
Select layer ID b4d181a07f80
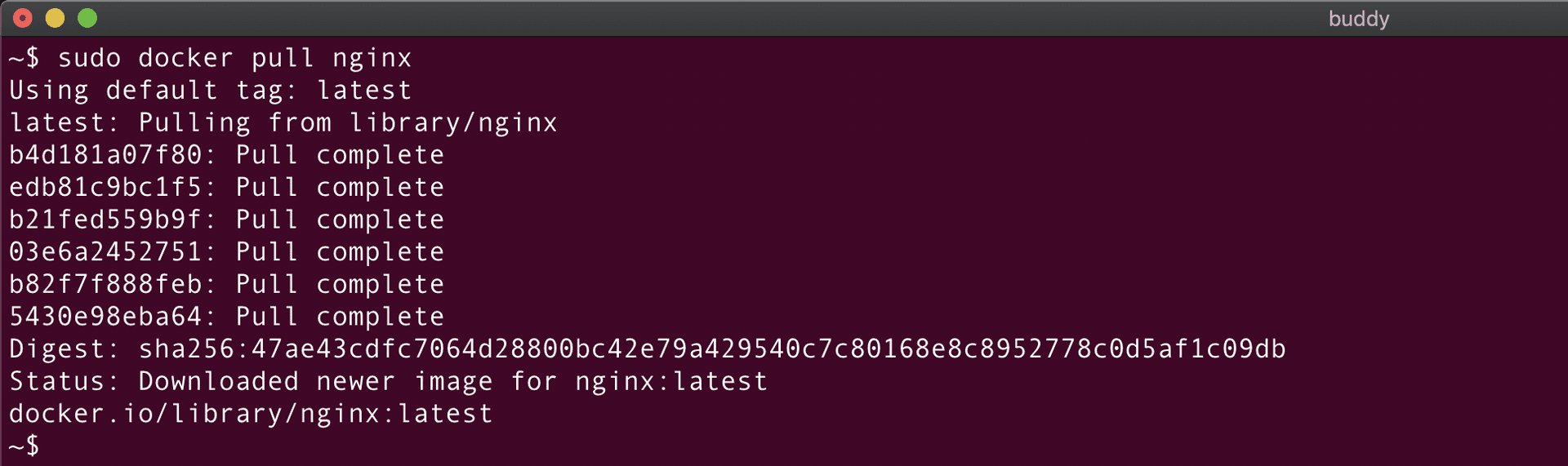[105, 155]
